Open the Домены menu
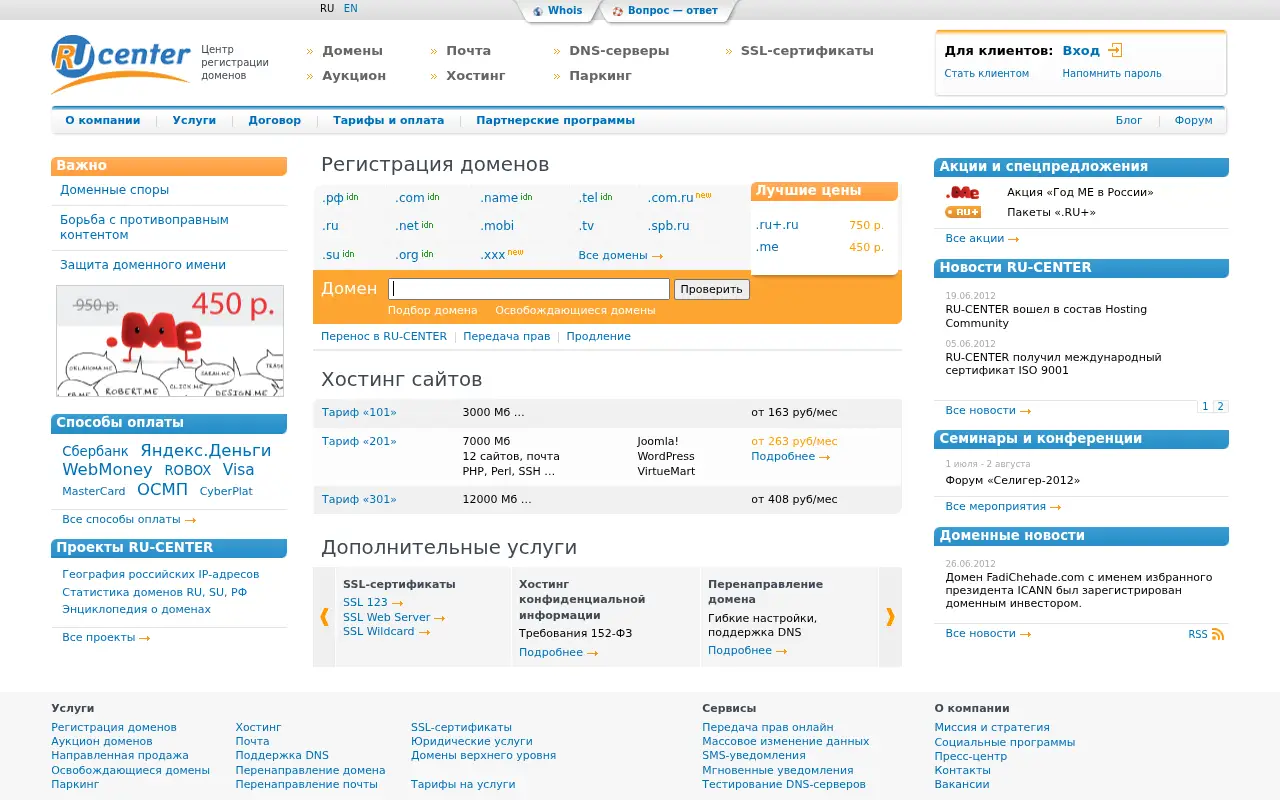Screen dimensions: 1280x800 pos(352,50)
